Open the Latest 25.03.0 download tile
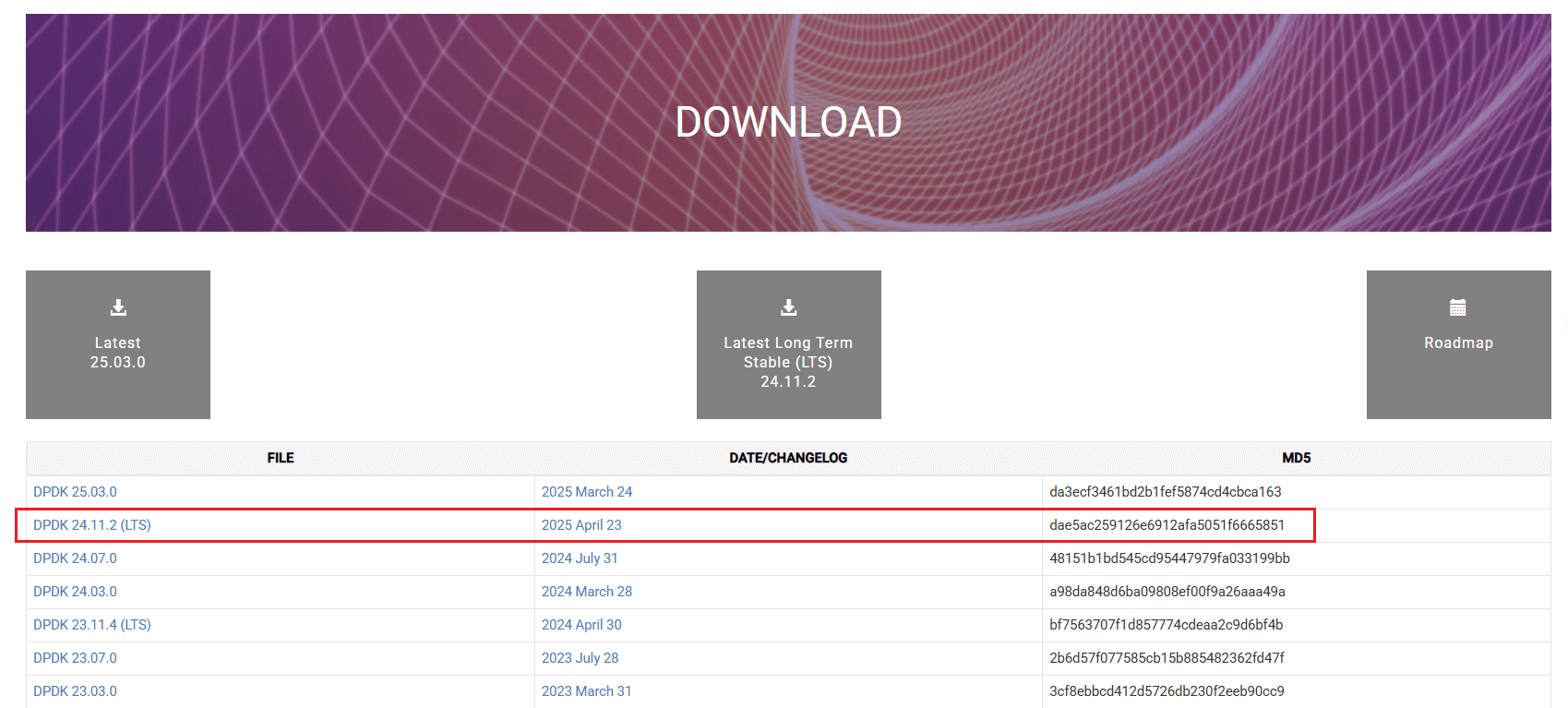1568x708 pixels. pos(118,352)
